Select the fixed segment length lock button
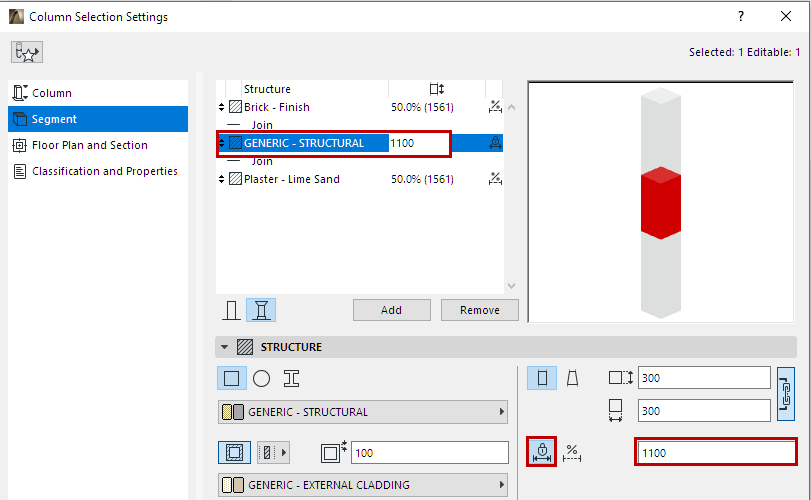 [x=542, y=452]
